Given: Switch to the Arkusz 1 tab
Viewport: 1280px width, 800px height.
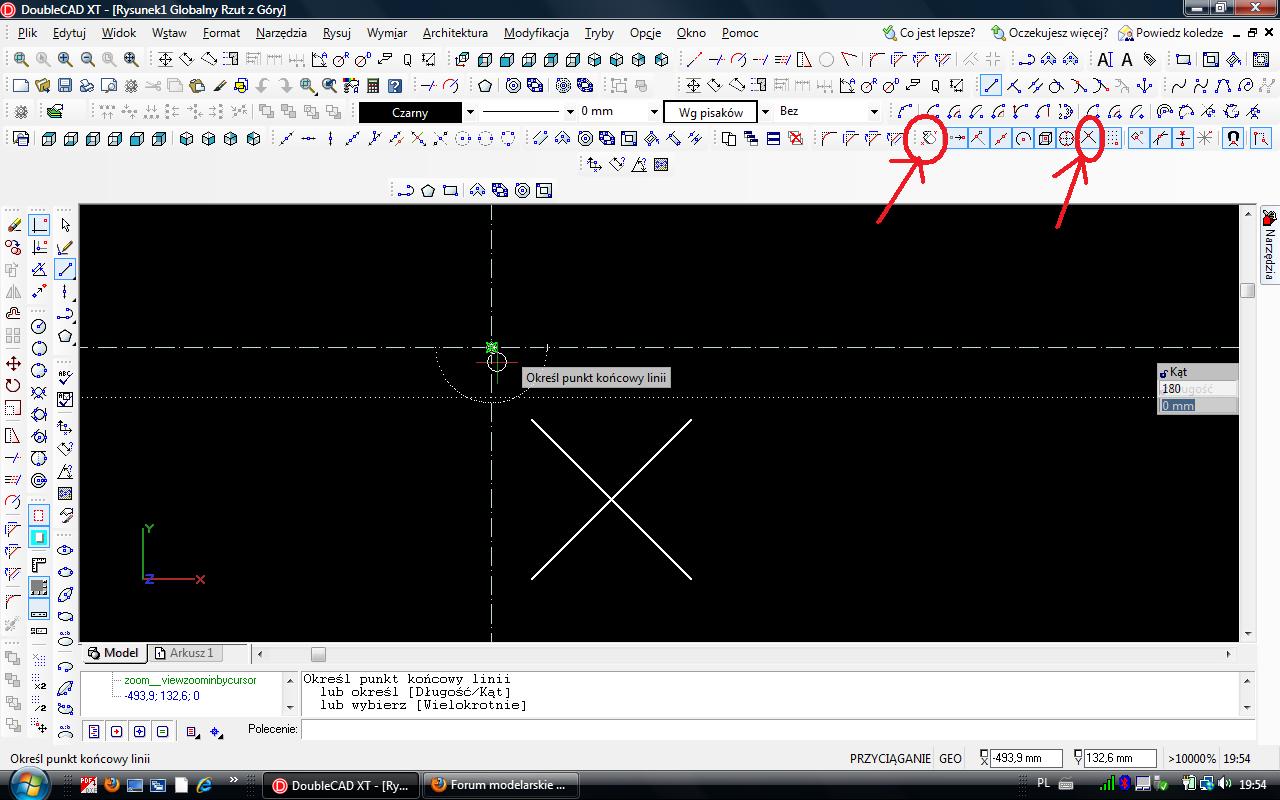Looking at the screenshot, I should coord(190,653).
